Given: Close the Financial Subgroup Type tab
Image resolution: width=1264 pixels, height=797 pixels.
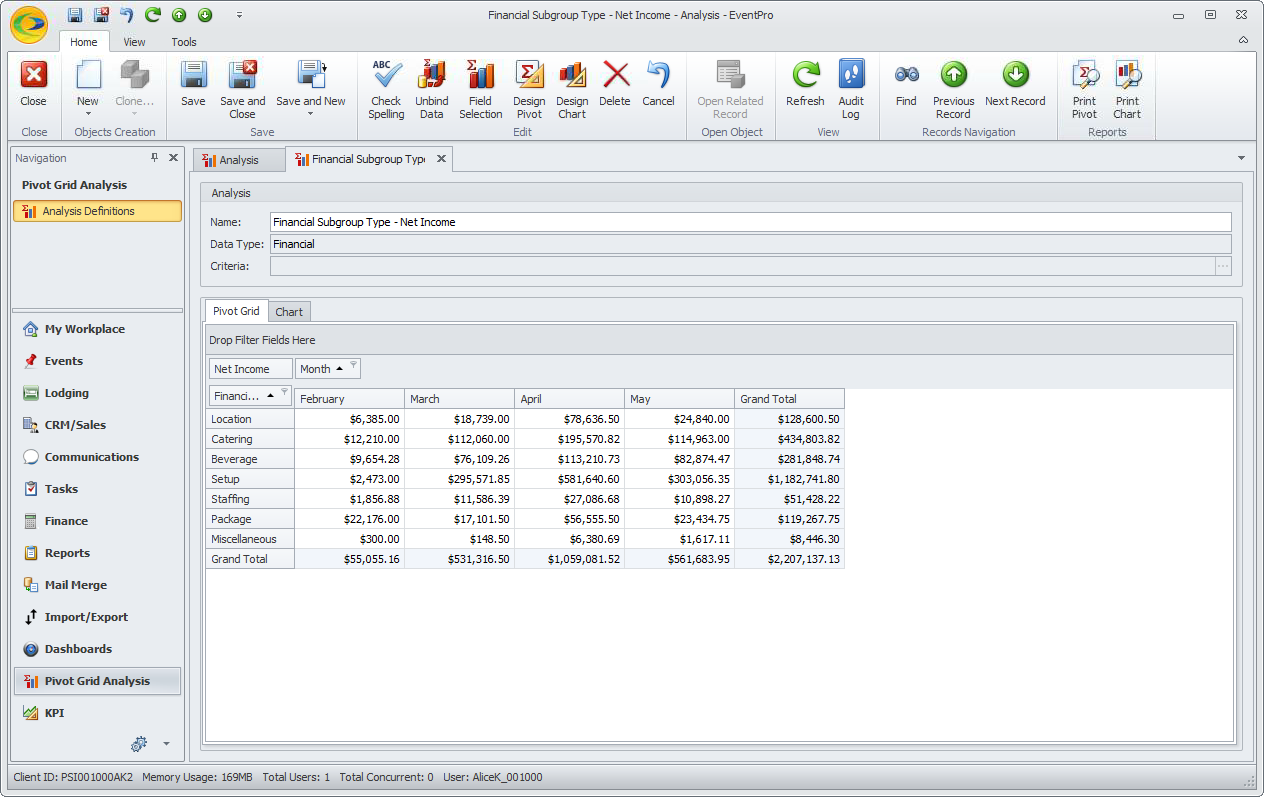Looking at the screenshot, I should [440, 159].
